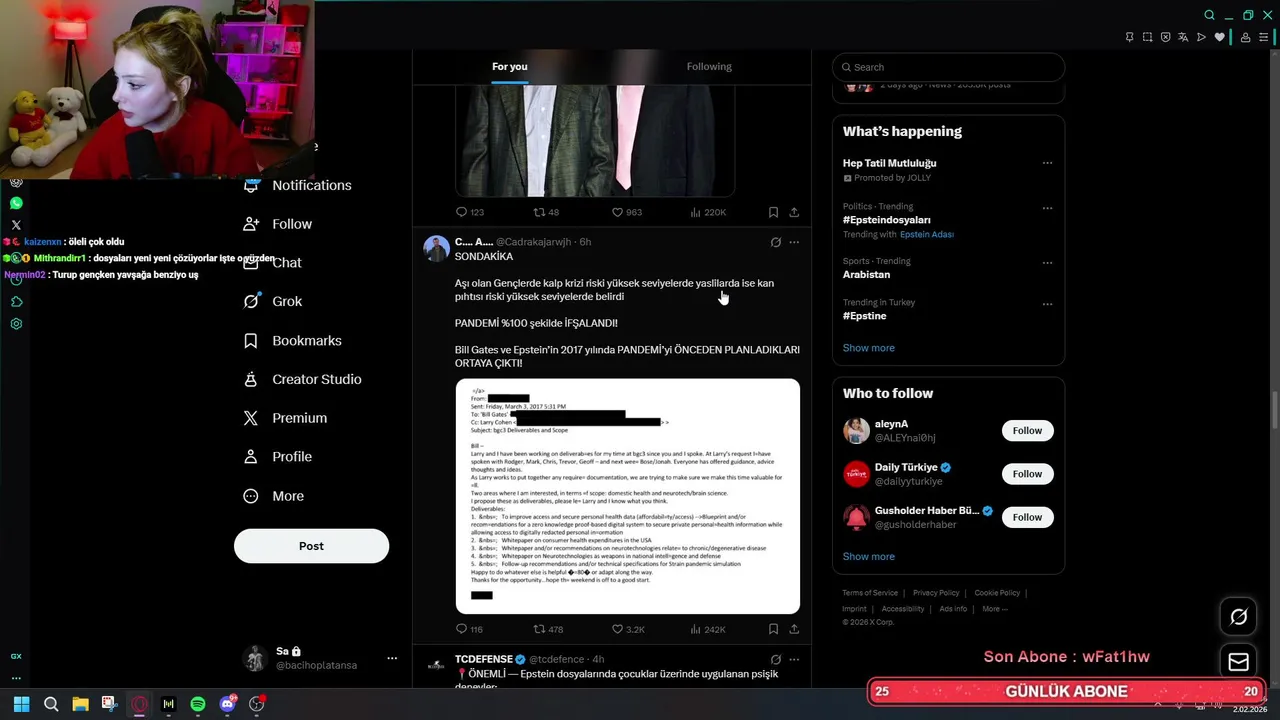Open Spotify from the taskbar
1280x720 pixels.
click(198, 704)
